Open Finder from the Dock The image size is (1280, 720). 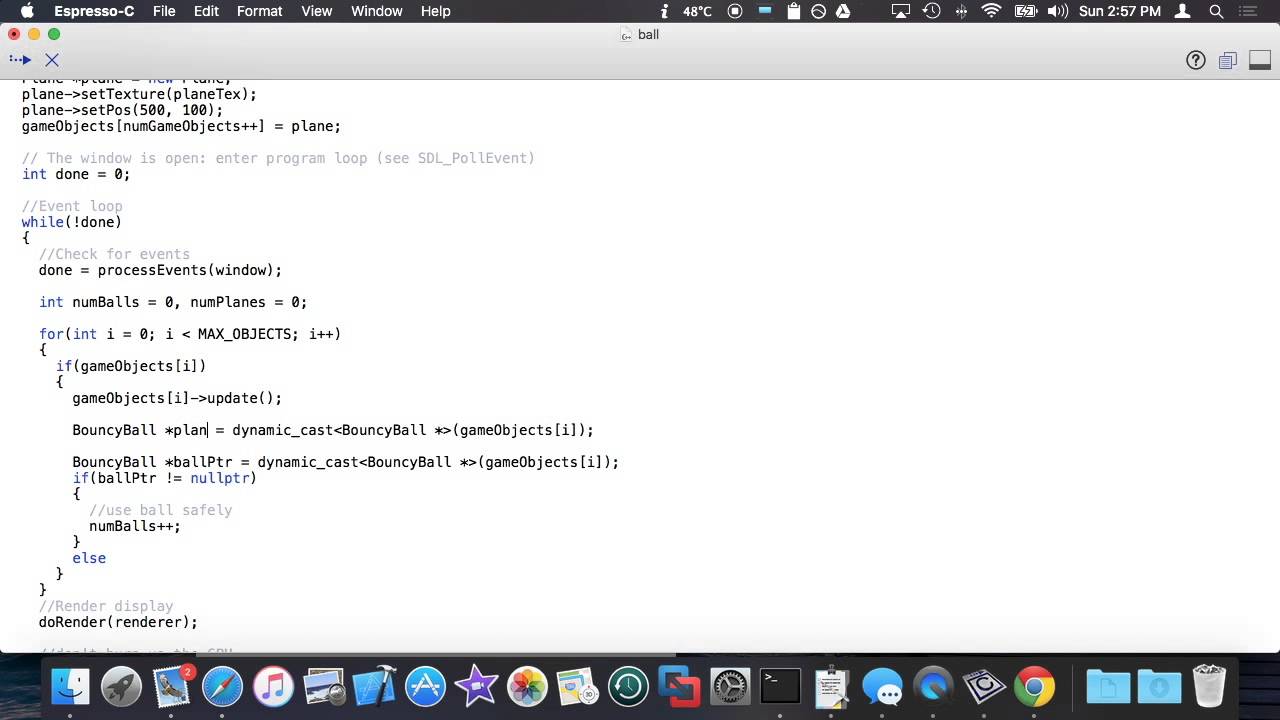71,687
